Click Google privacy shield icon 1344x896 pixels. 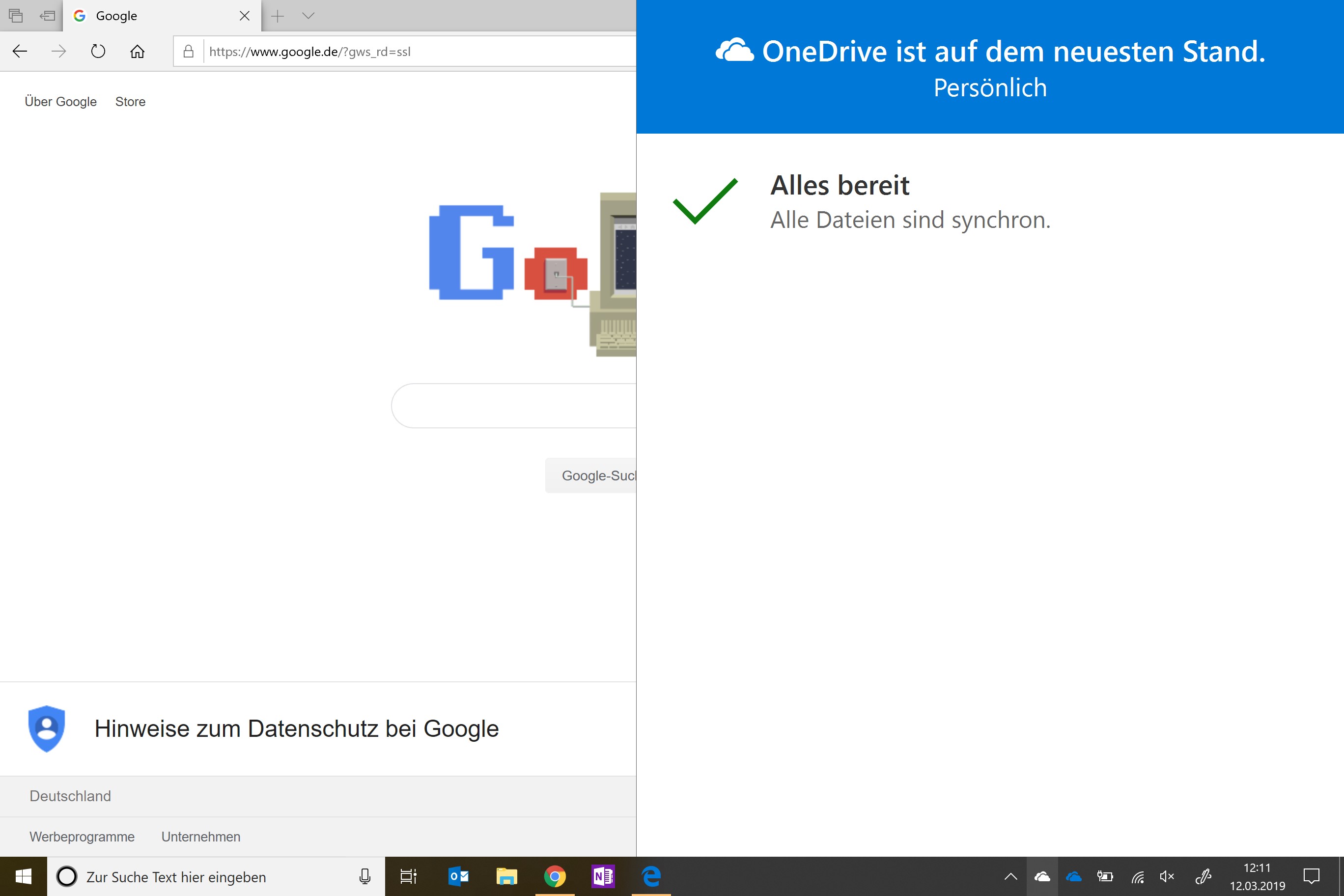point(46,728)
